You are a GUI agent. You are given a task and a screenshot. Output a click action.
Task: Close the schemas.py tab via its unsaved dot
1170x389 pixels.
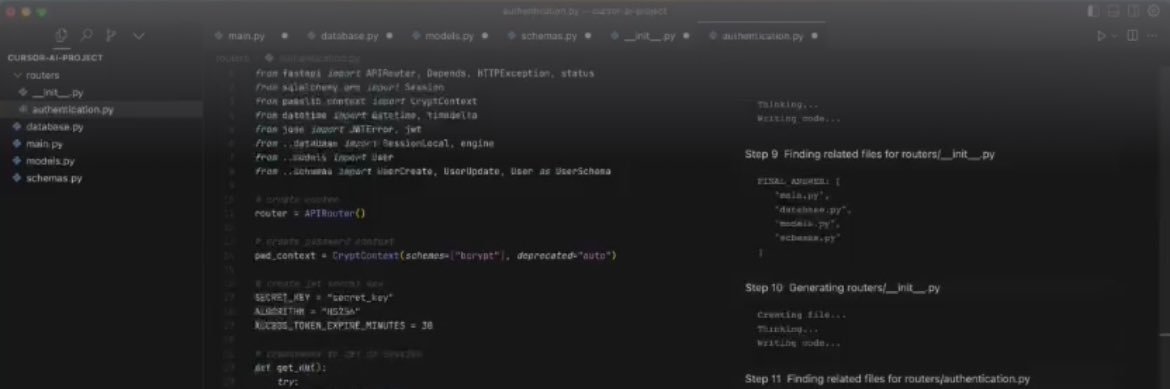coord(588,36)
